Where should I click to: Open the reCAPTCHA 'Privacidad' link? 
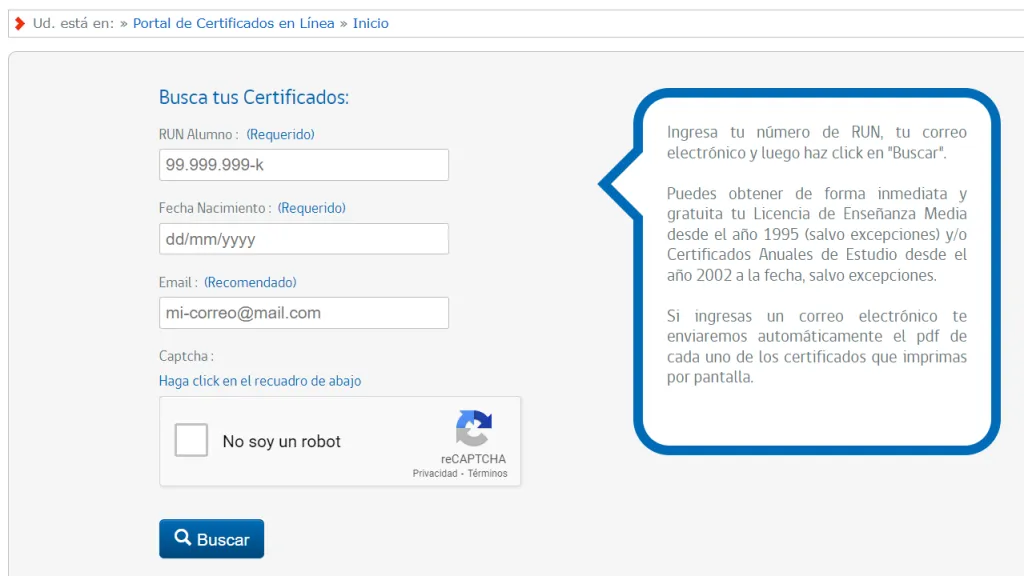(435, 473)
